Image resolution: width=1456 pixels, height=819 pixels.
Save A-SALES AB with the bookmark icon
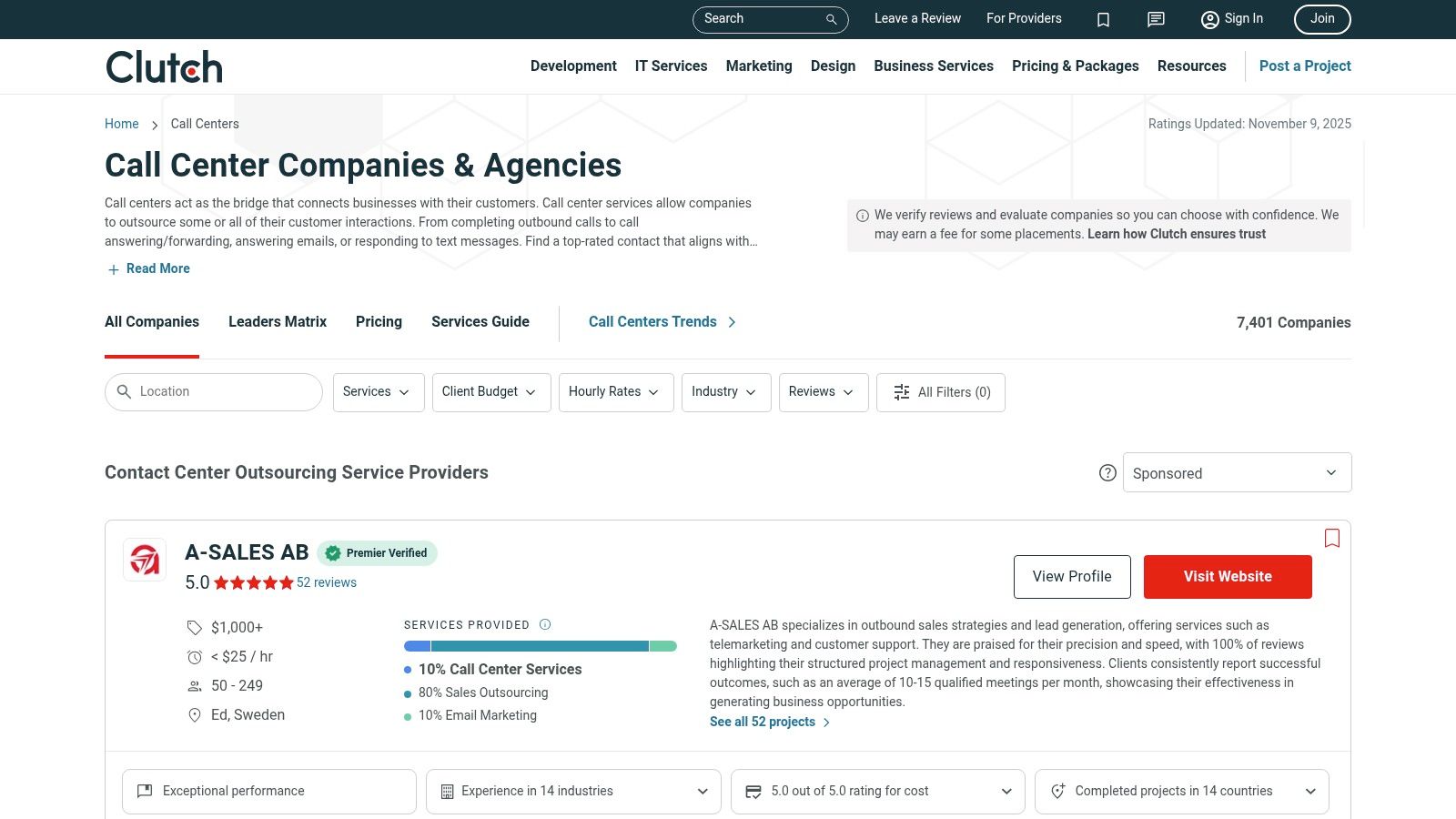[x=1331, y=539]
